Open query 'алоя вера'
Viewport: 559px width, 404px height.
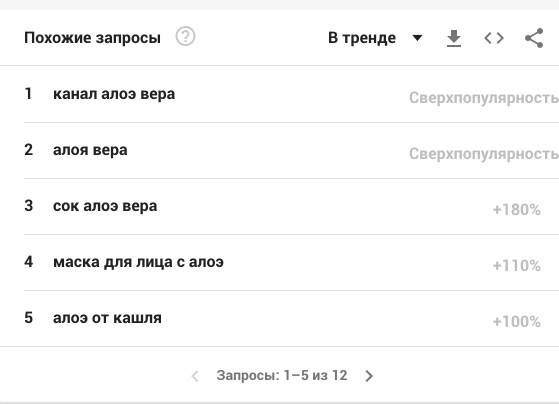[x=90, y=150]
